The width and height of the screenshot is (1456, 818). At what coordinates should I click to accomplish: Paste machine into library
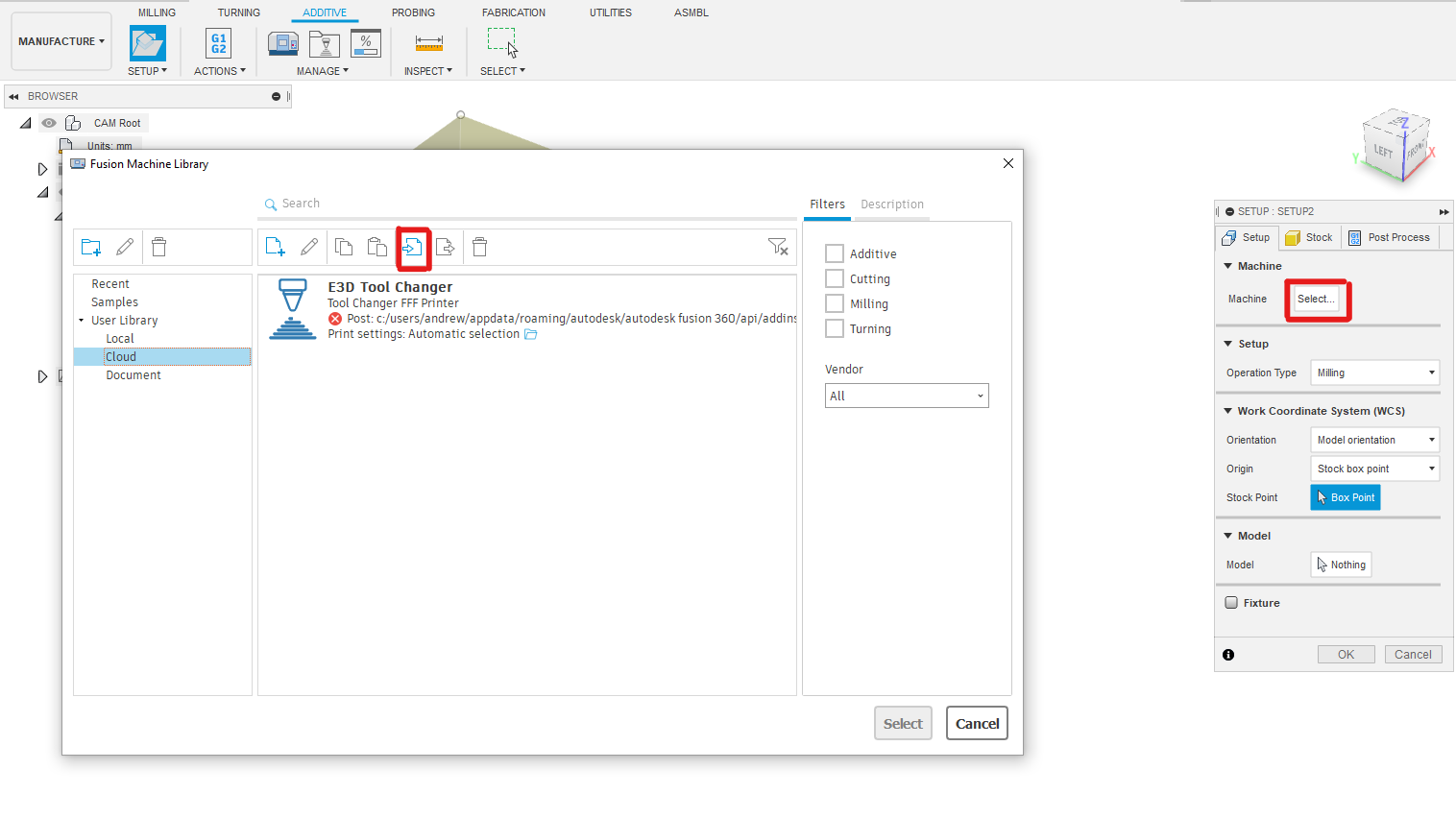(377, 247)
